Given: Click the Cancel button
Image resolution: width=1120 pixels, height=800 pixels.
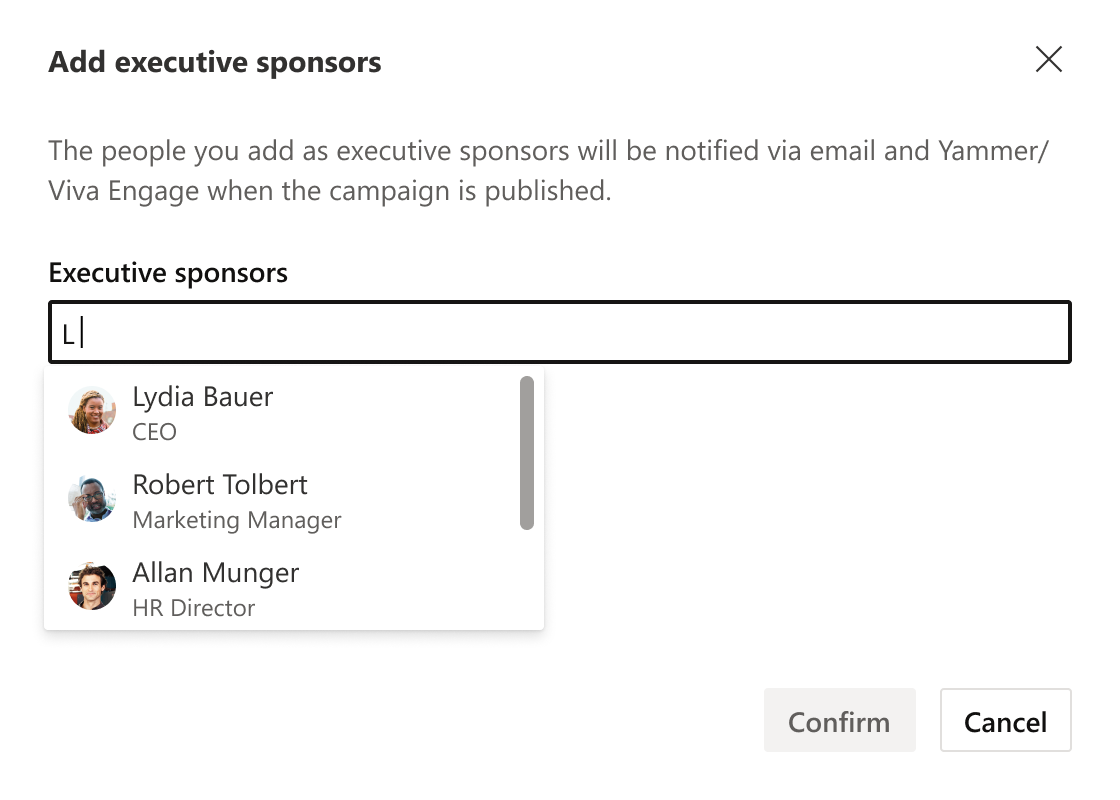Looking at the screenshot, I should click(1005, 720).
